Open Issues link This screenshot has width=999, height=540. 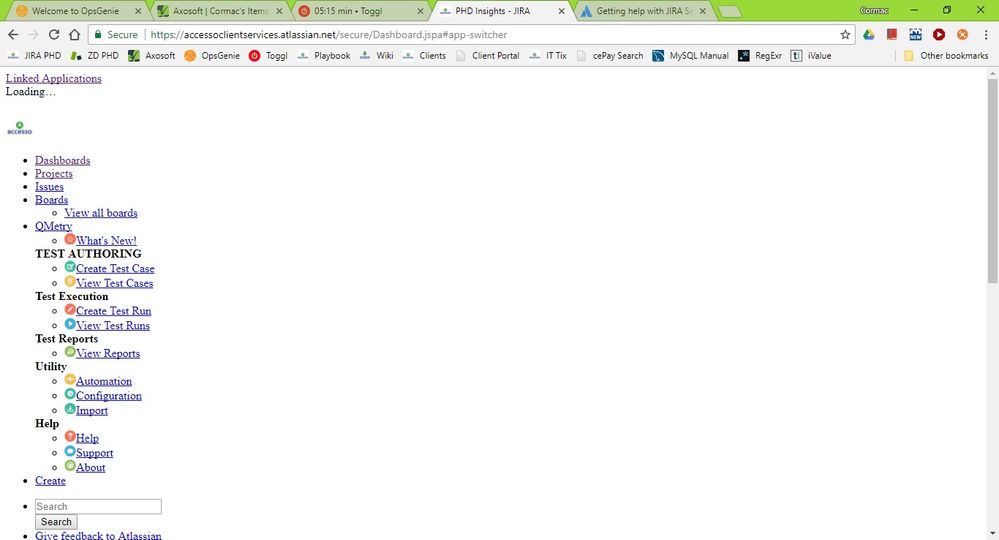49,187
